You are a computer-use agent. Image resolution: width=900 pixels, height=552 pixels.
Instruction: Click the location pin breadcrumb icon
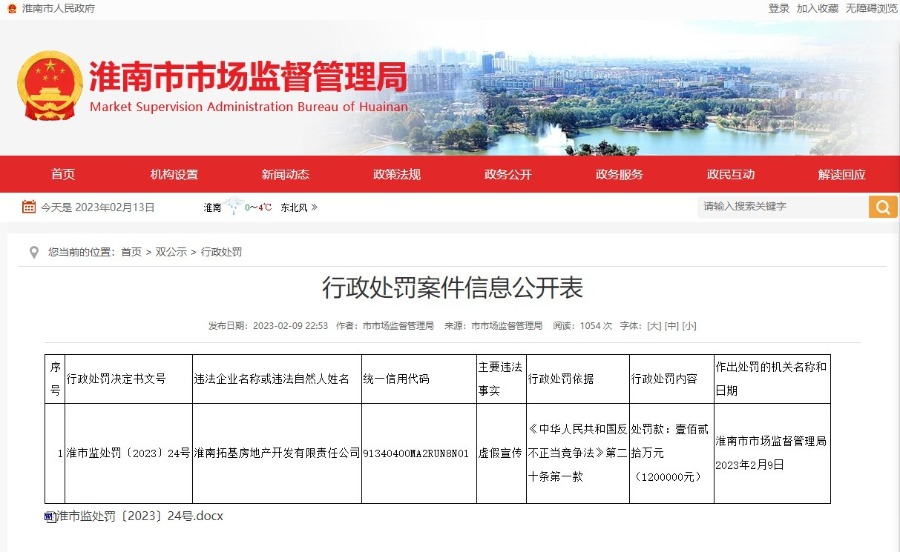(34, 252)
